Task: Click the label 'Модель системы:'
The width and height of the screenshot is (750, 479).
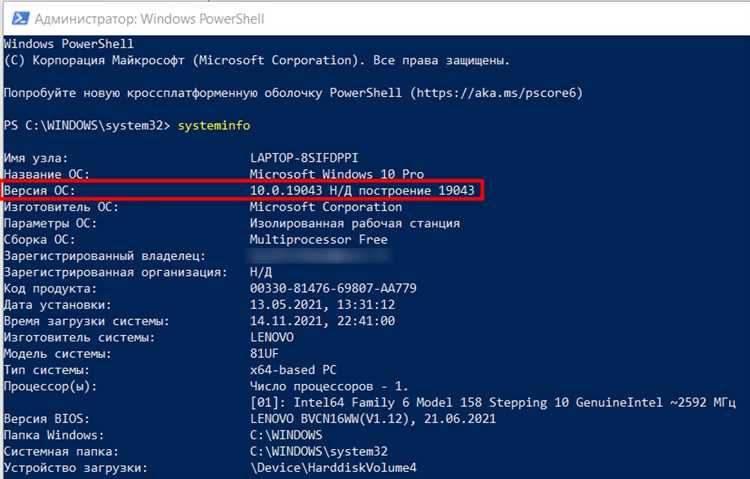Action: coord(57,354)
